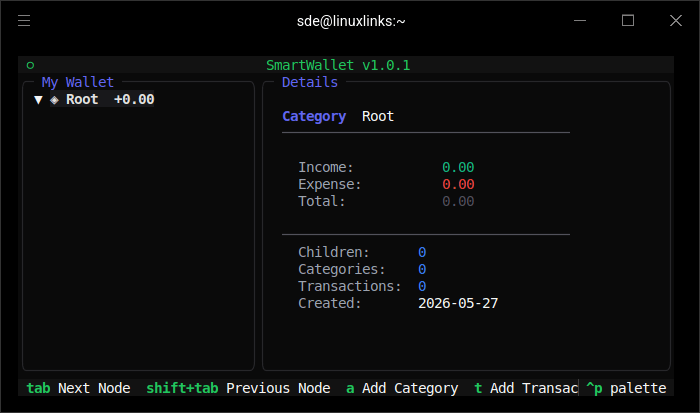
Task: Maximize the terminal window
Action: (628, 21)
